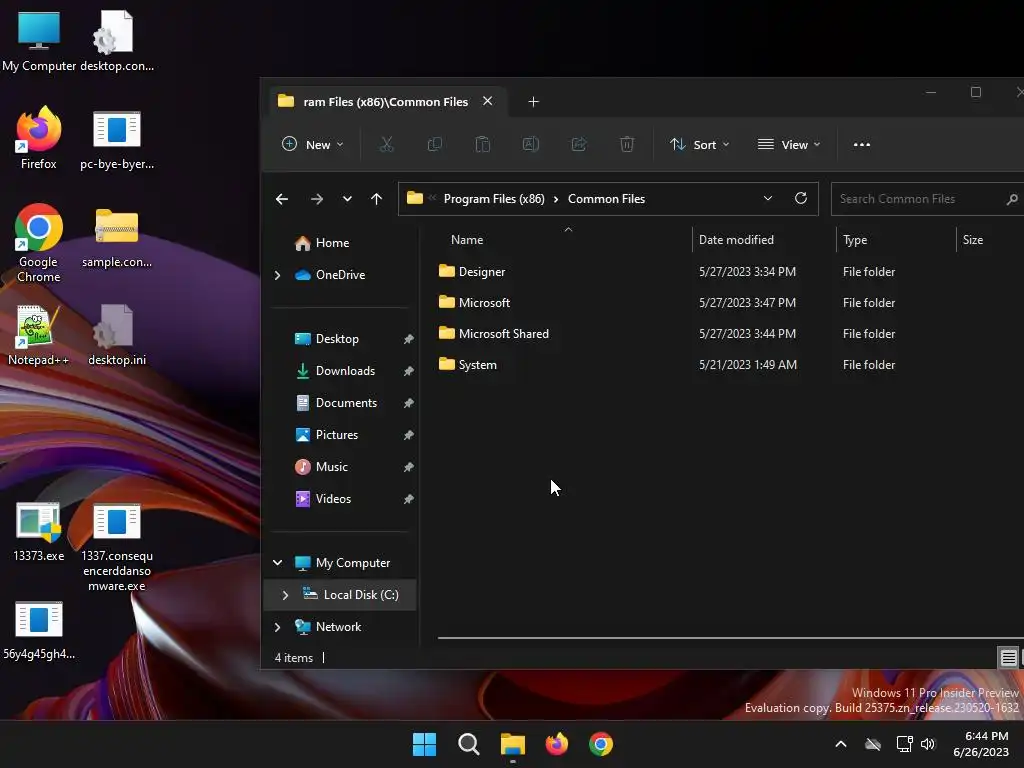Click File Explorer in the taskbar
Screen dimensions: 1024x768
pos(513,744)
